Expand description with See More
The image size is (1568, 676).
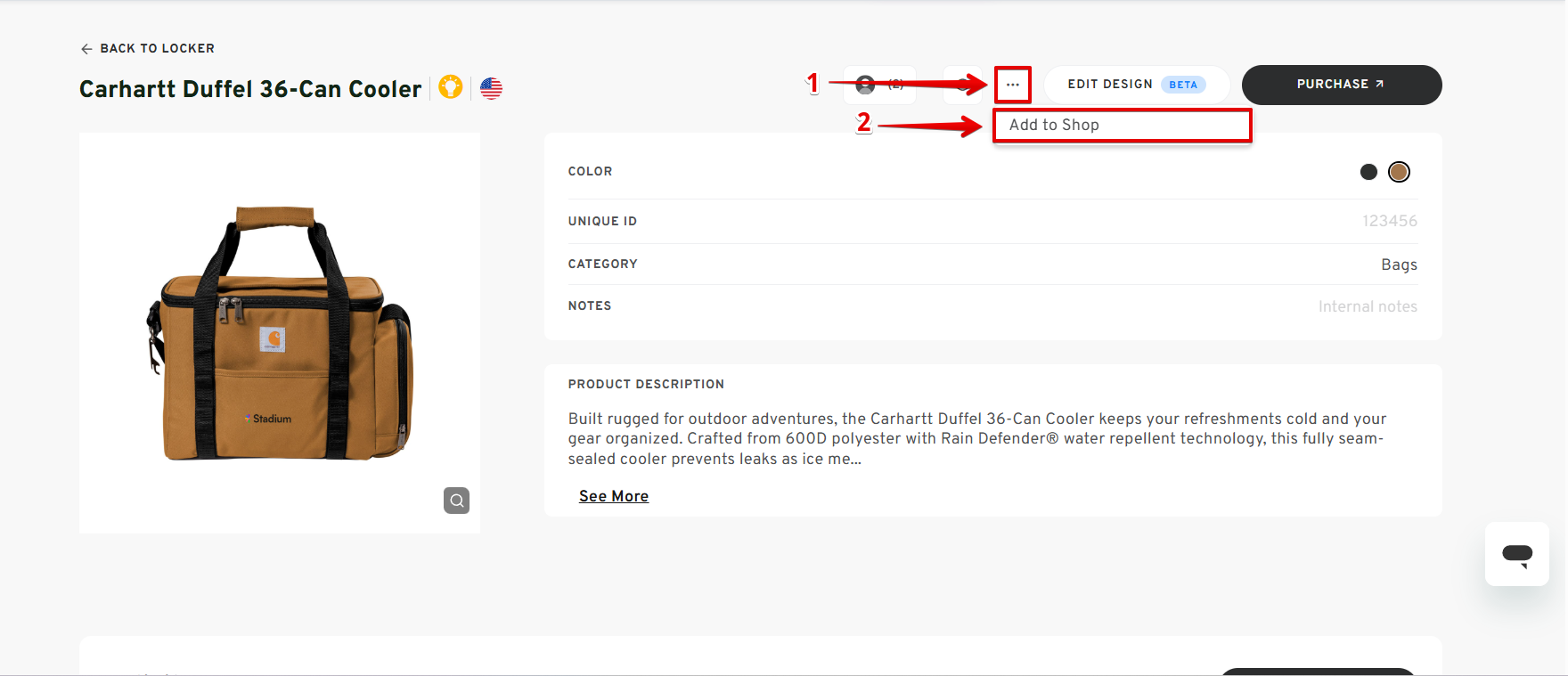pos(614,496)
